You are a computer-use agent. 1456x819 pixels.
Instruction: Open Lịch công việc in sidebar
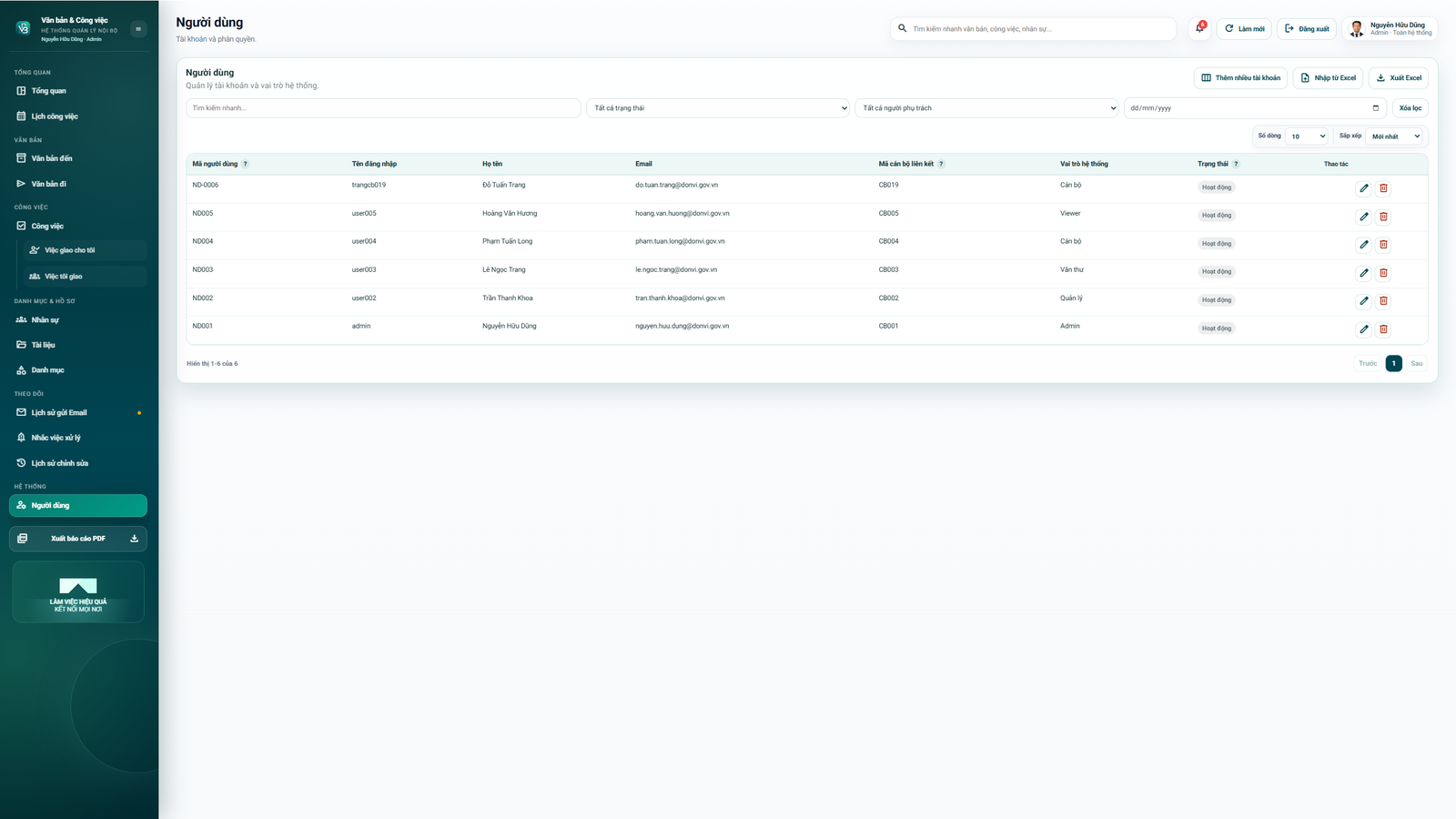pos(78,116)
